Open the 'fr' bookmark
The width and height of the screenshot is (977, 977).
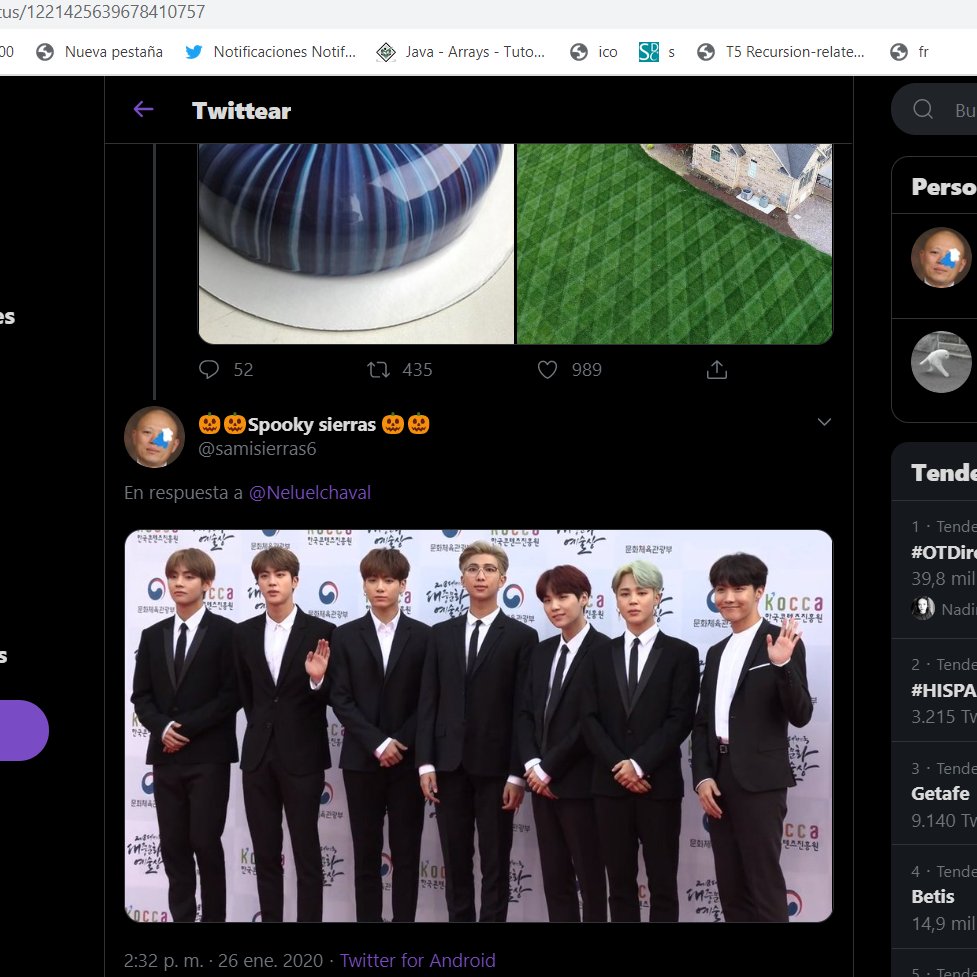click(910, 52)
